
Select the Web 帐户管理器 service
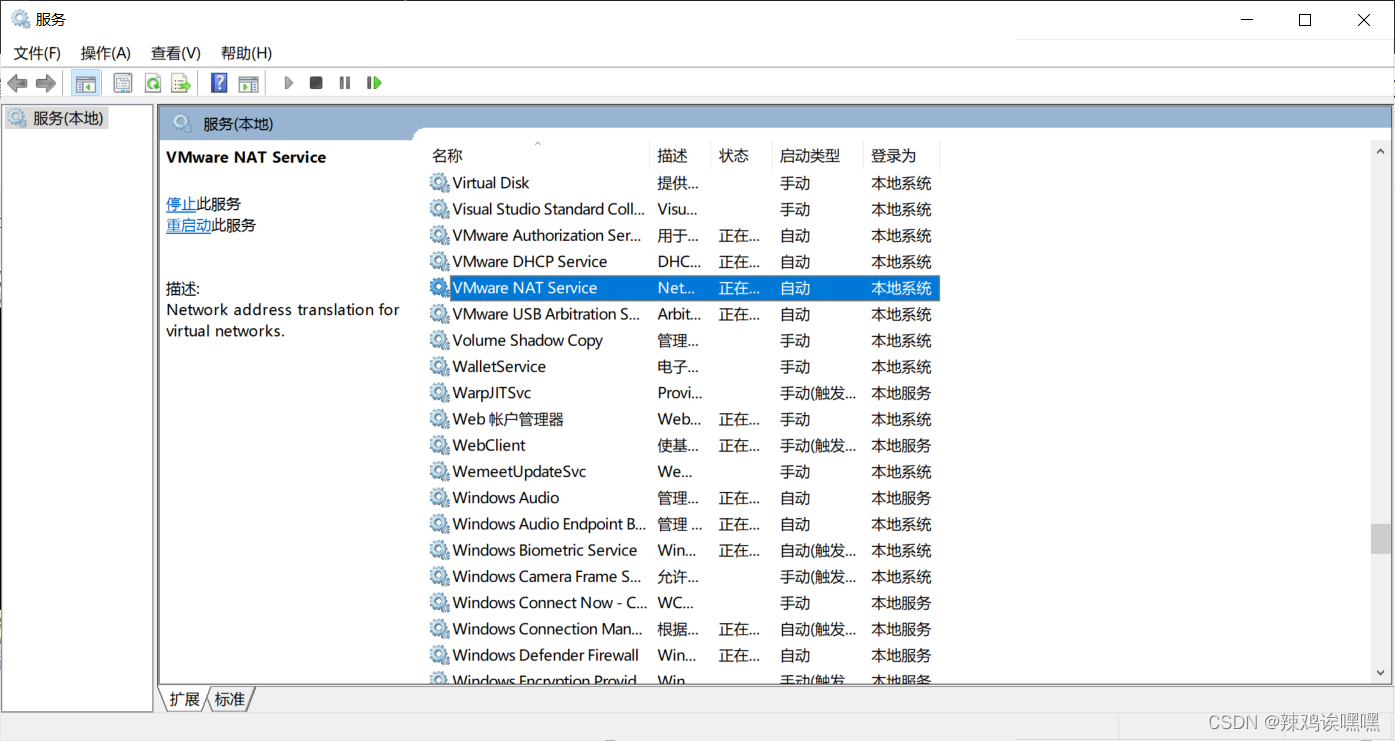click(684, 419)
